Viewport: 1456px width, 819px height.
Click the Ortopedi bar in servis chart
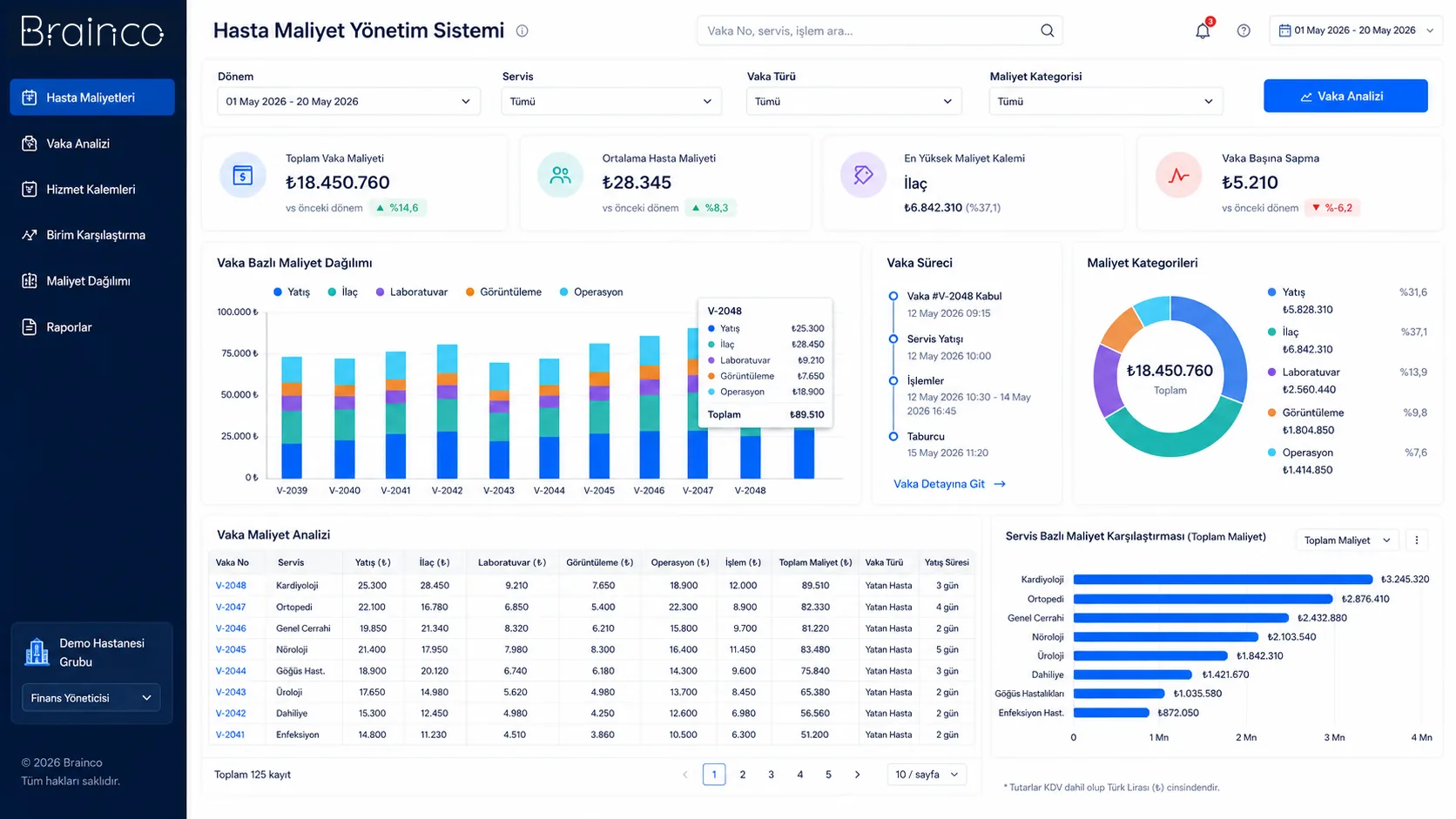(x=1203, y=599)
